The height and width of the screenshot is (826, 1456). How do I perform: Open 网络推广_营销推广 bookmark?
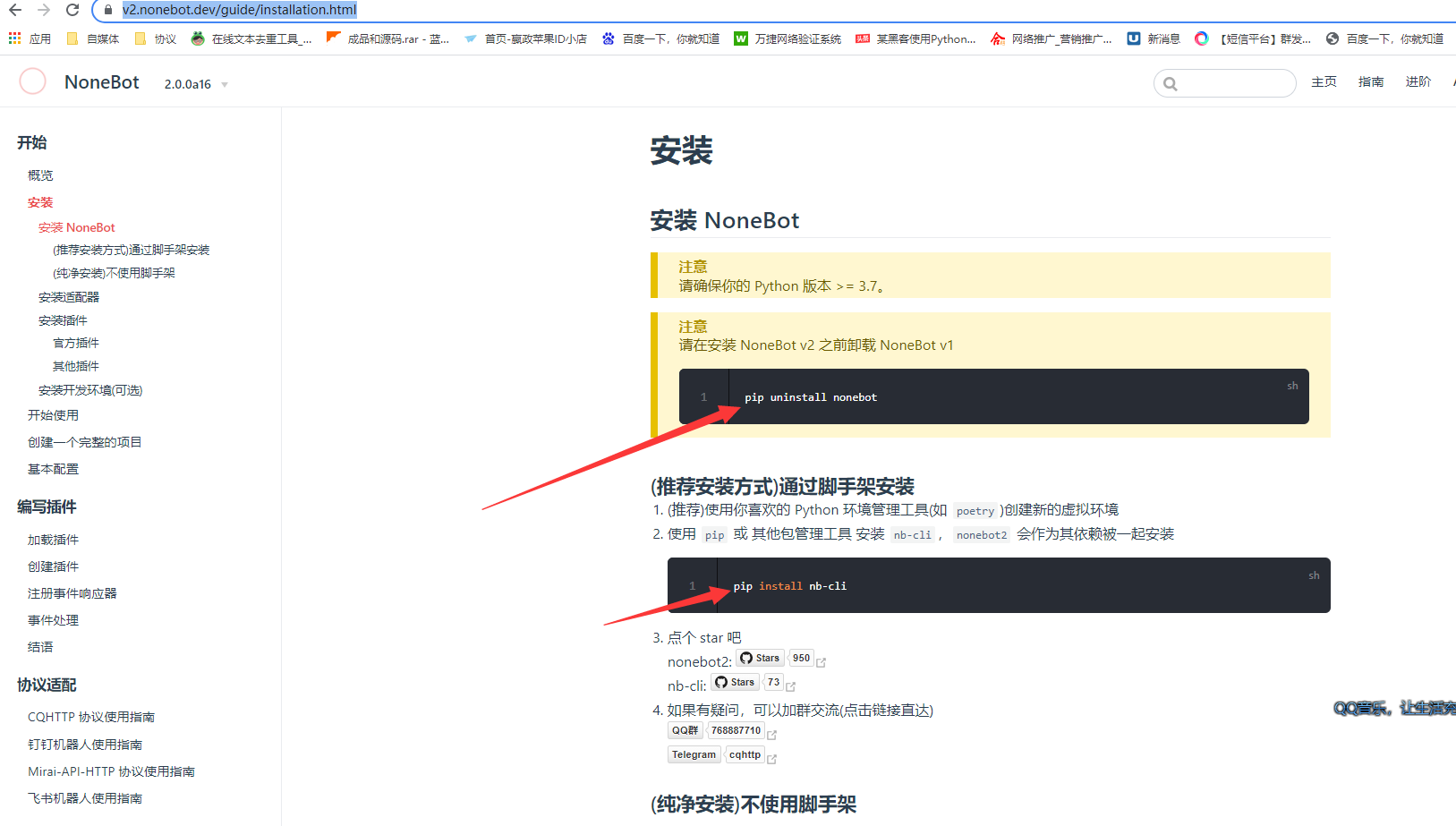[x=1052, y=38]
